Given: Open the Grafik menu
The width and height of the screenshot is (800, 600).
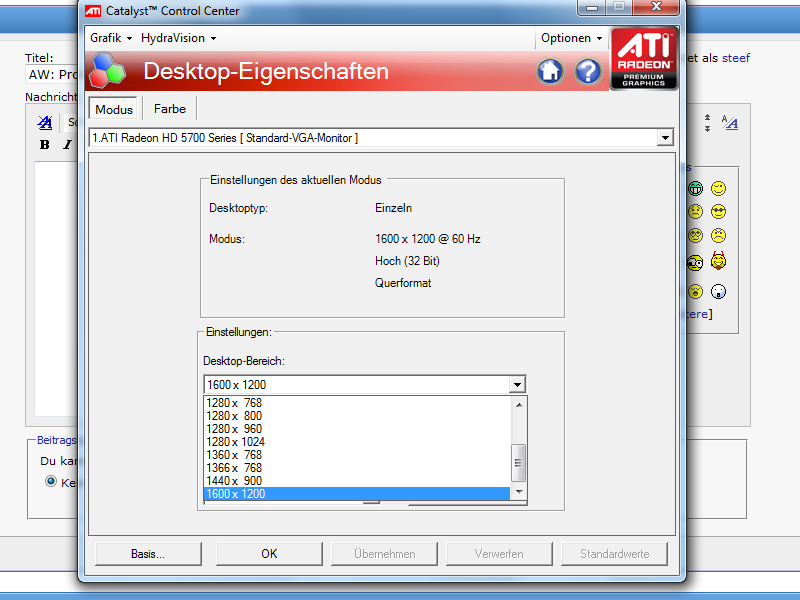Looking at the screenshot, I should click(x=111, y=38).
